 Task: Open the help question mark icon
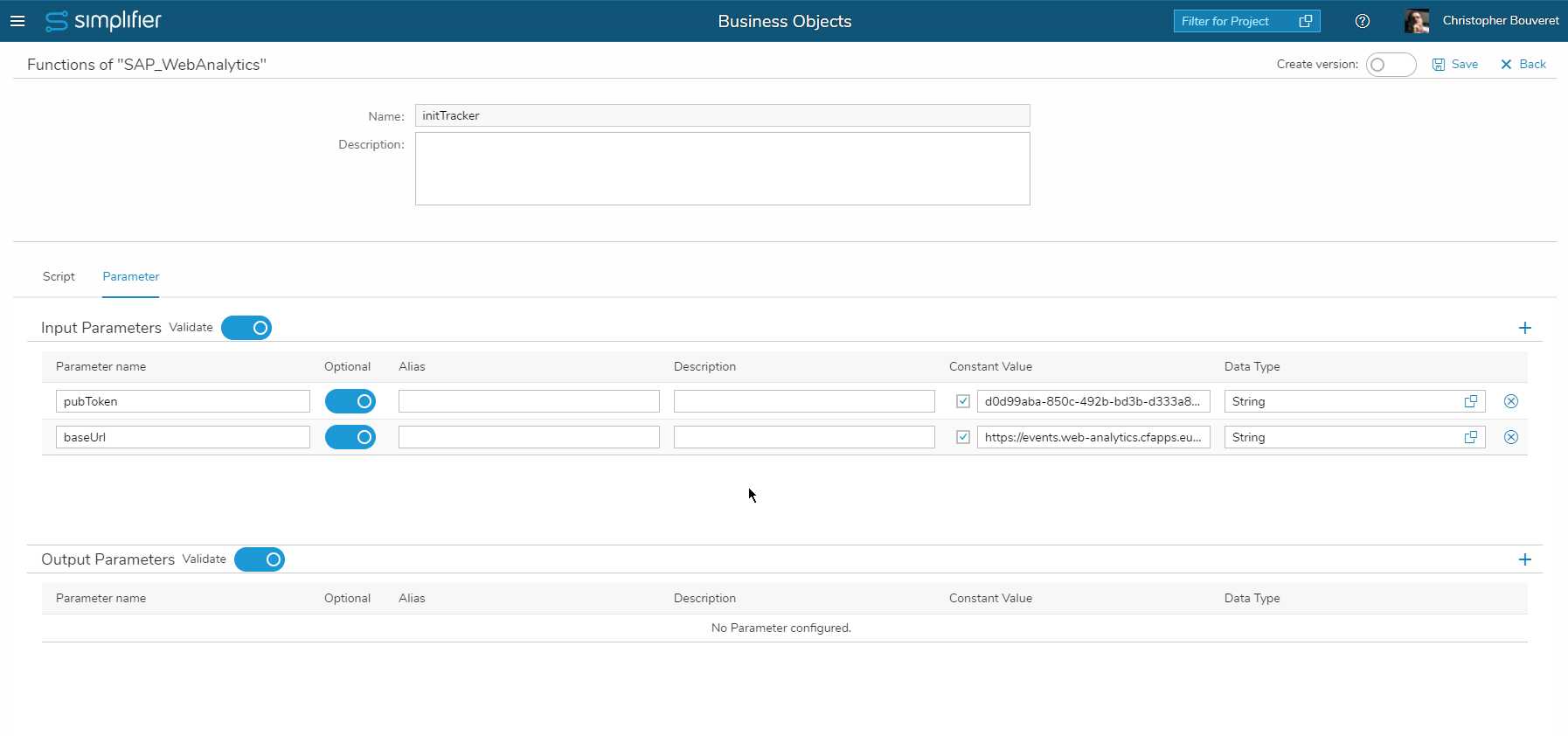[1362, 21]
